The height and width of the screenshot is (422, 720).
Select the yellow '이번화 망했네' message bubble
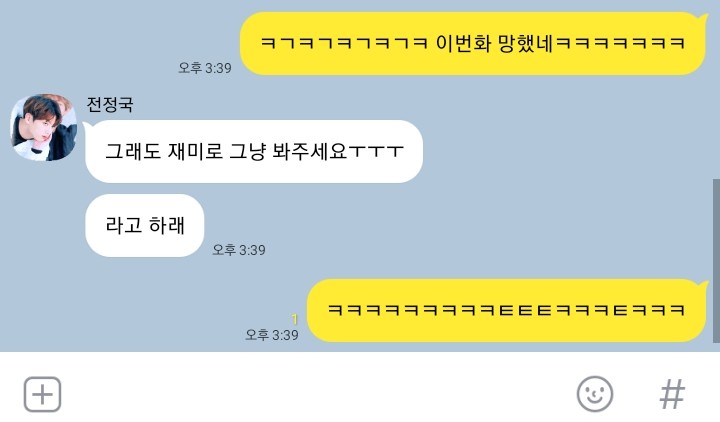coord(473,44)
